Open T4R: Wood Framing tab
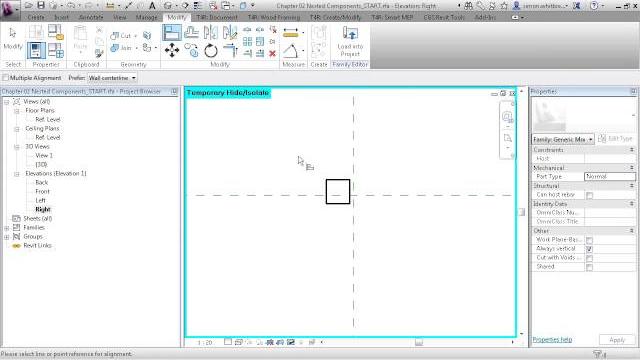Screen dimensions: 640x360 [x=273, y=18]
